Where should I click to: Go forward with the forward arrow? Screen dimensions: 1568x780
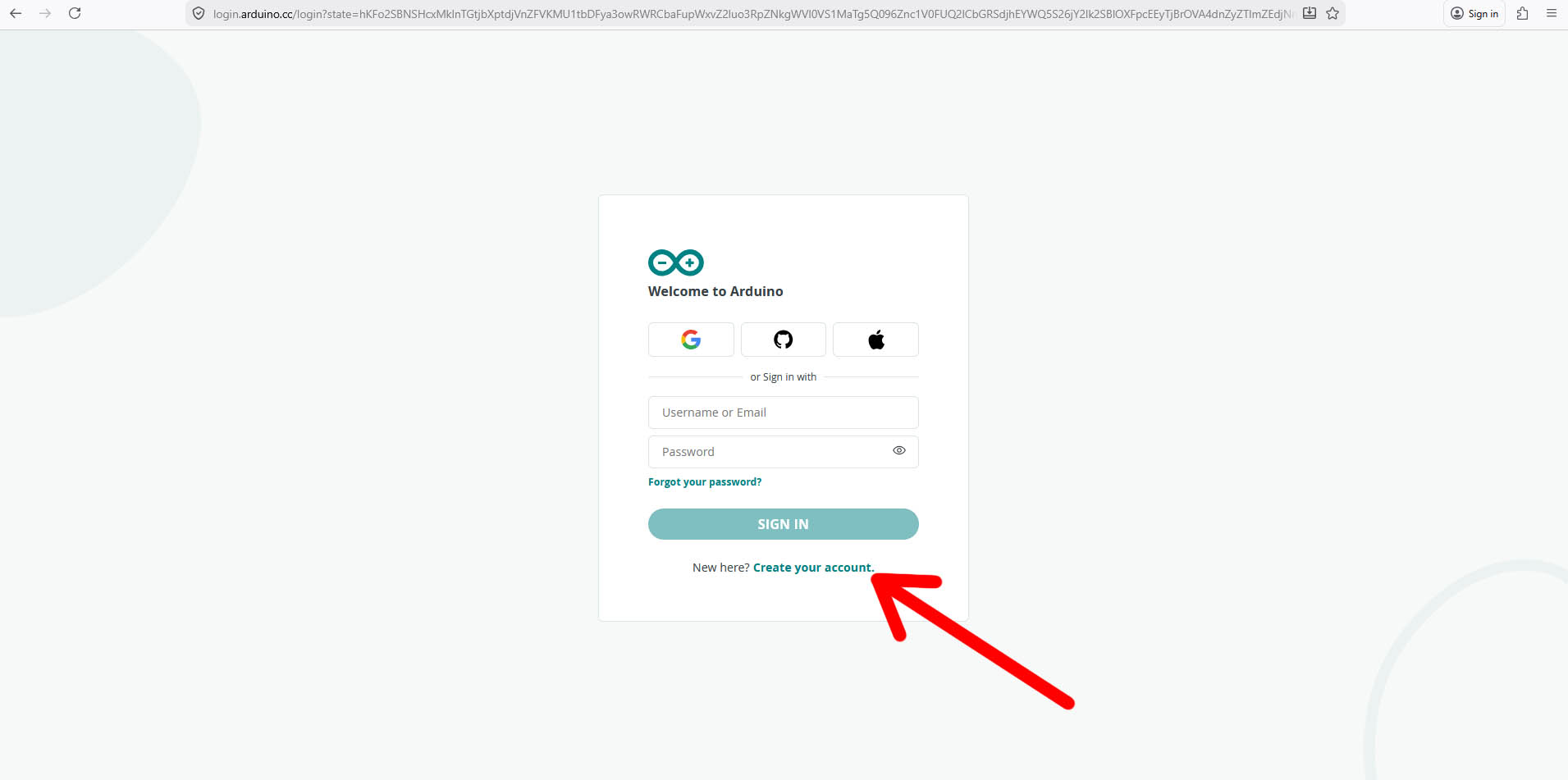pos(45,14)
